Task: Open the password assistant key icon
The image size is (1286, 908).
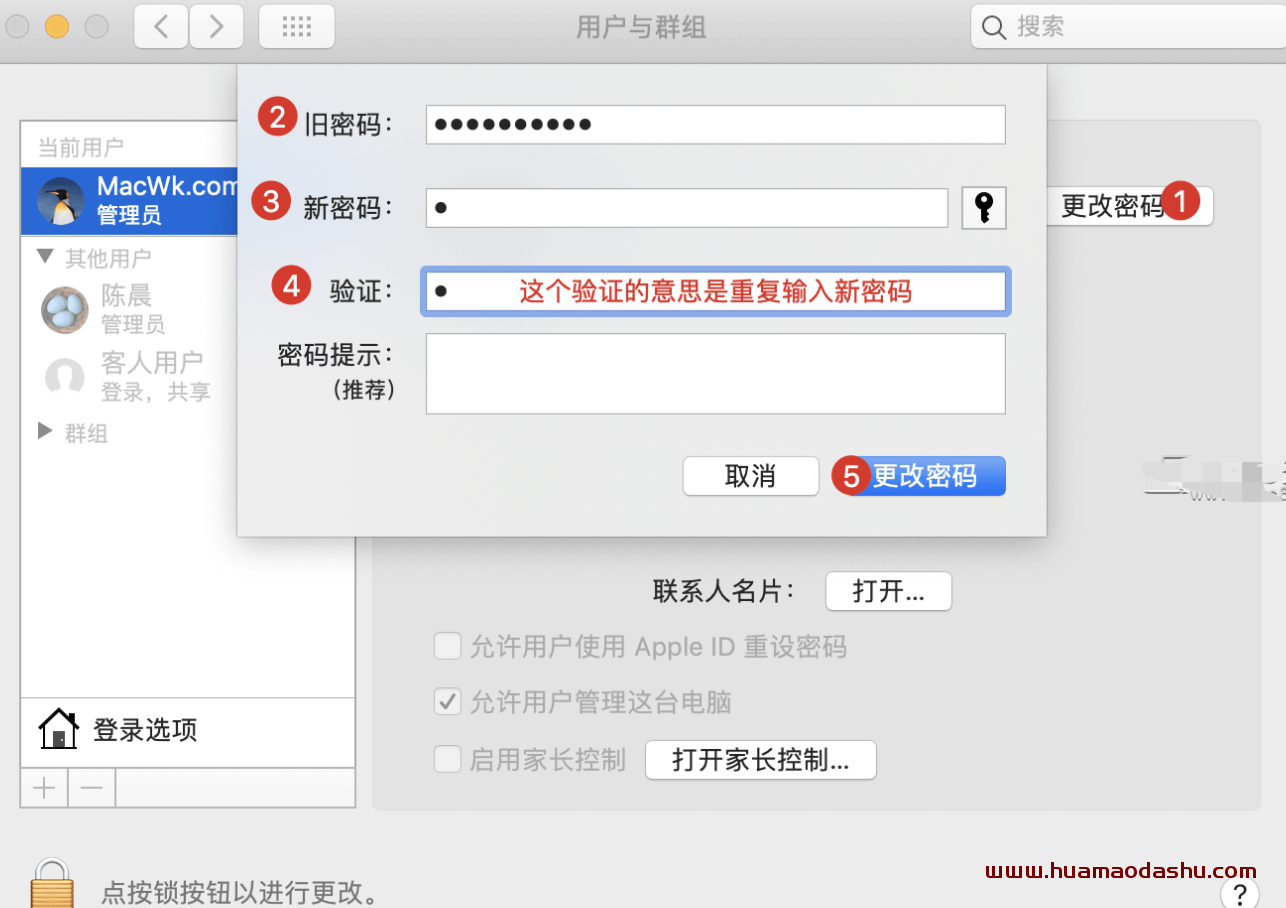Action: pos(984,208)
